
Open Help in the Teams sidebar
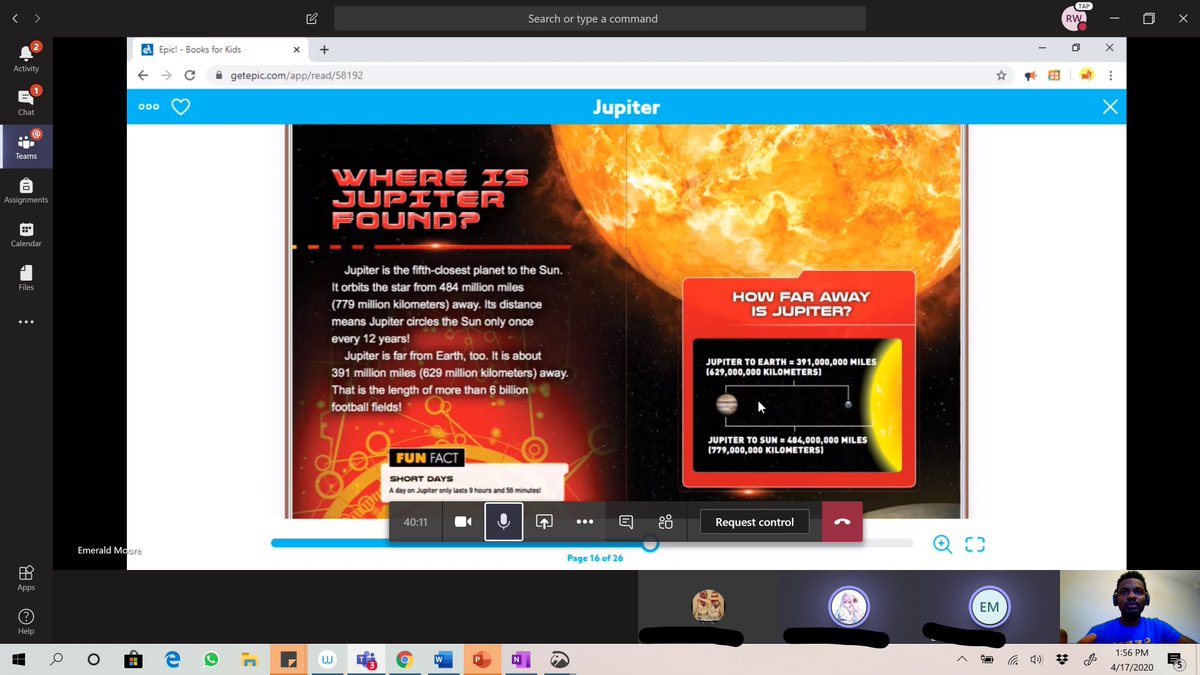[26, 621]
